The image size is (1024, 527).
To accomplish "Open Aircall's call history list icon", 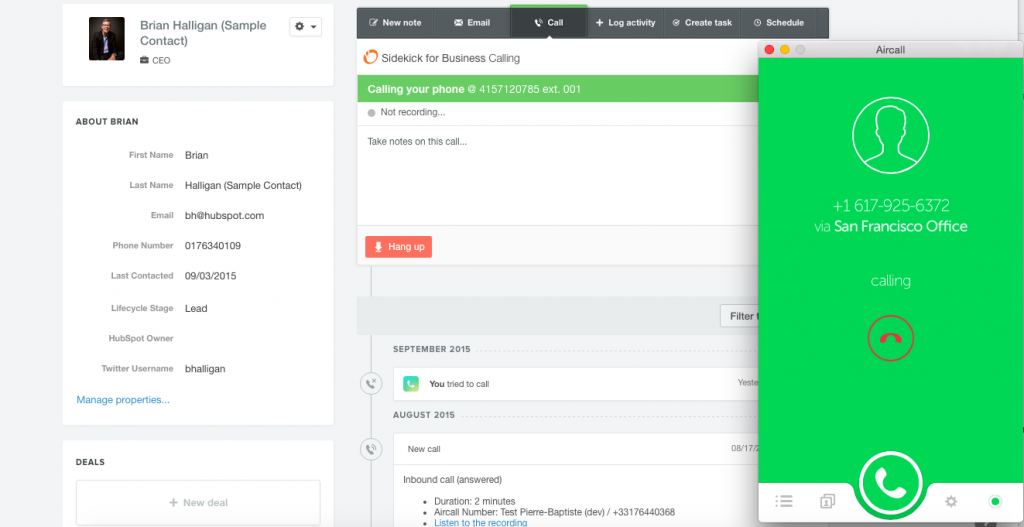I will tap(784, 502).
